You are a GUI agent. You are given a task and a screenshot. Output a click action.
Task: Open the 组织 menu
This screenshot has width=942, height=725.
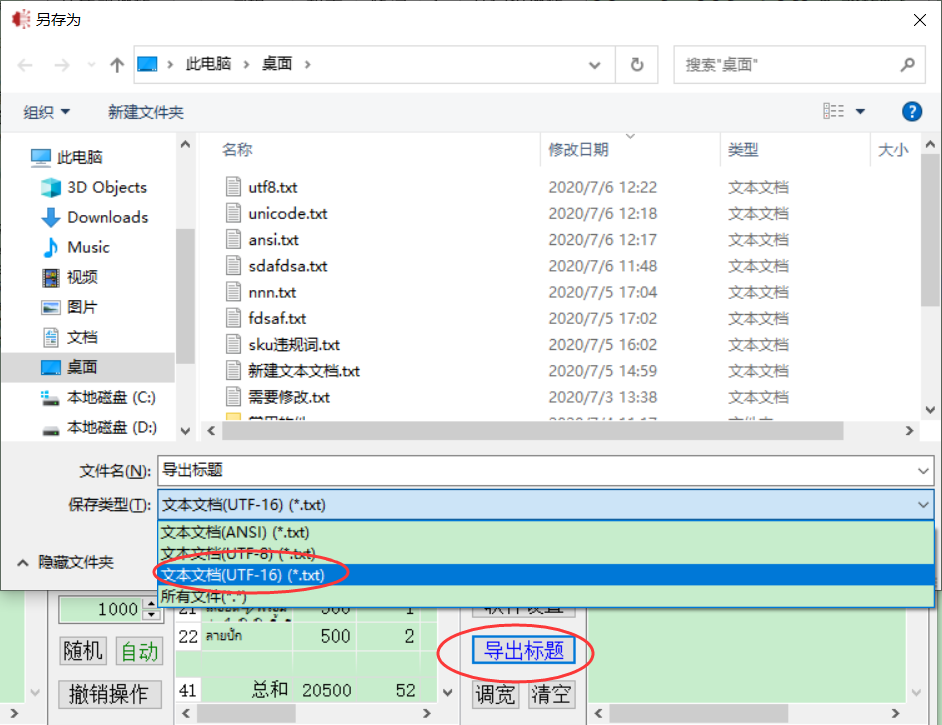(47, 112)
